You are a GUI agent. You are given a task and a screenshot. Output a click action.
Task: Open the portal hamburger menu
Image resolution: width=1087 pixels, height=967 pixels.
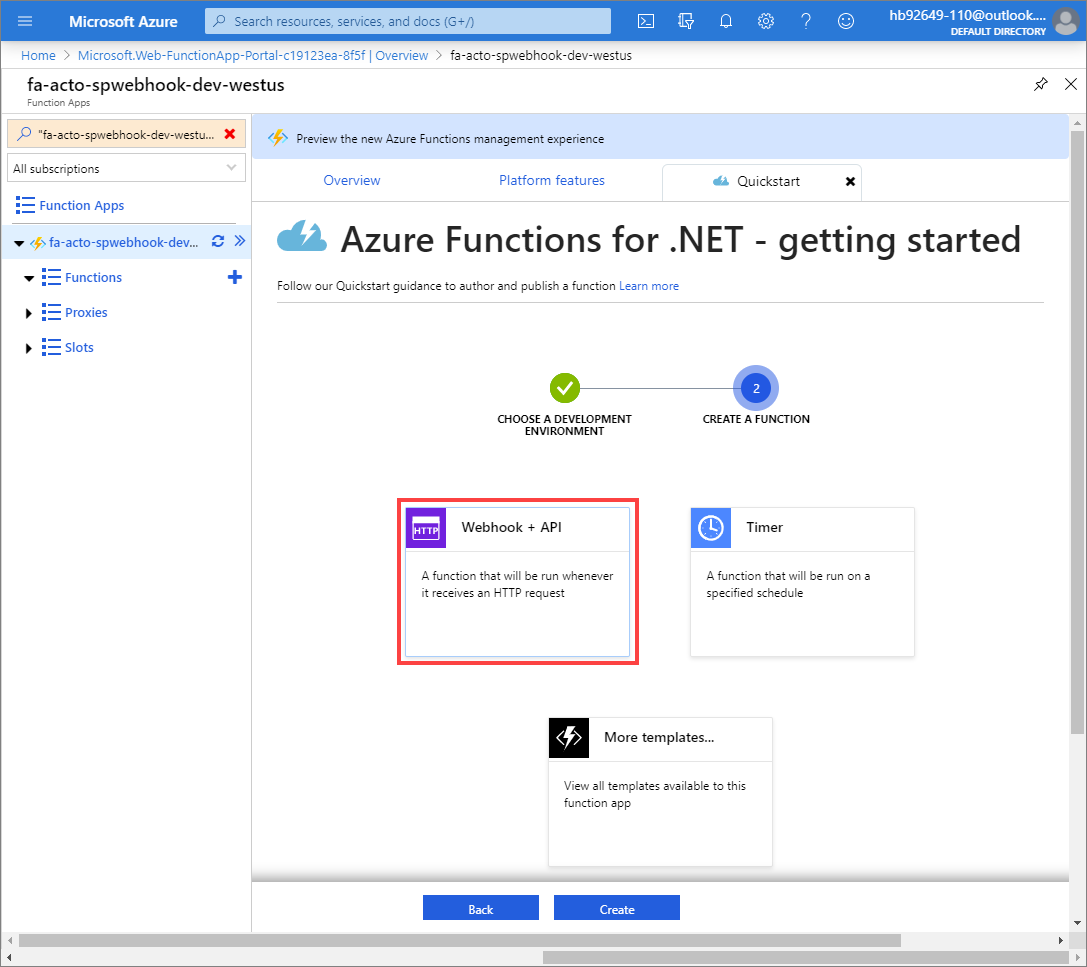(25, 21)
